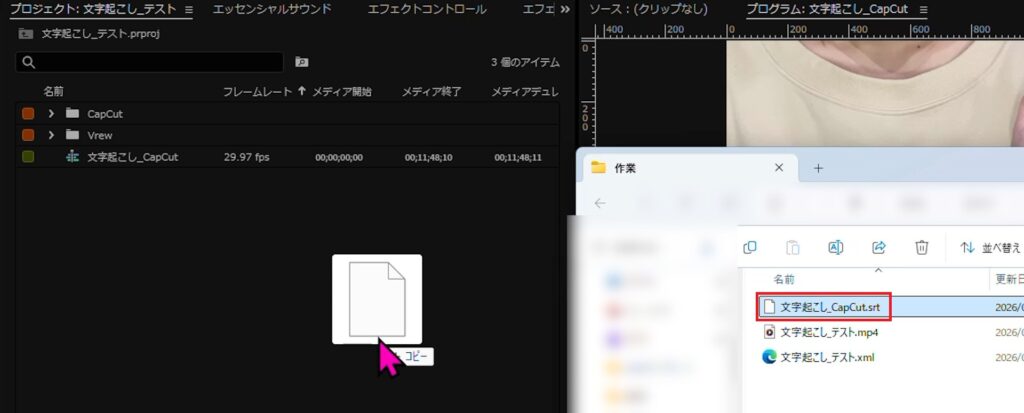Open the 文字起こし_テスト.mp4 video file icon

[769, 332]
